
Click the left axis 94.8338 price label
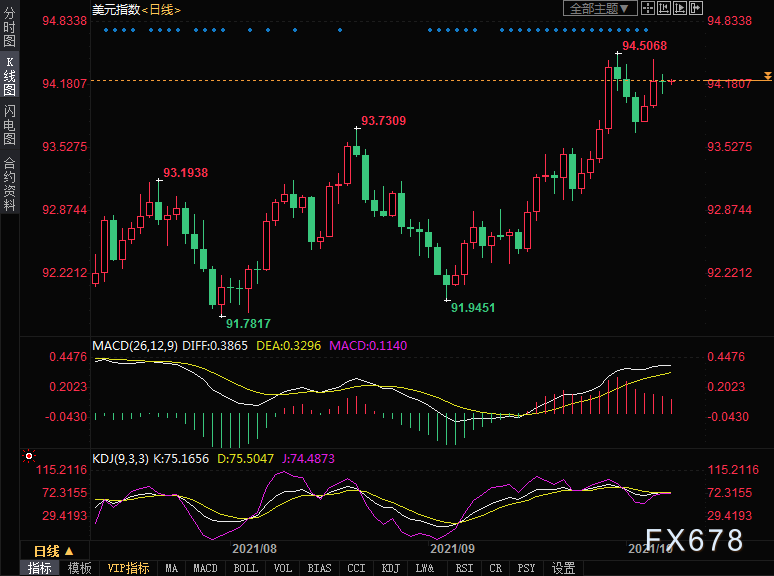(65, 21)
